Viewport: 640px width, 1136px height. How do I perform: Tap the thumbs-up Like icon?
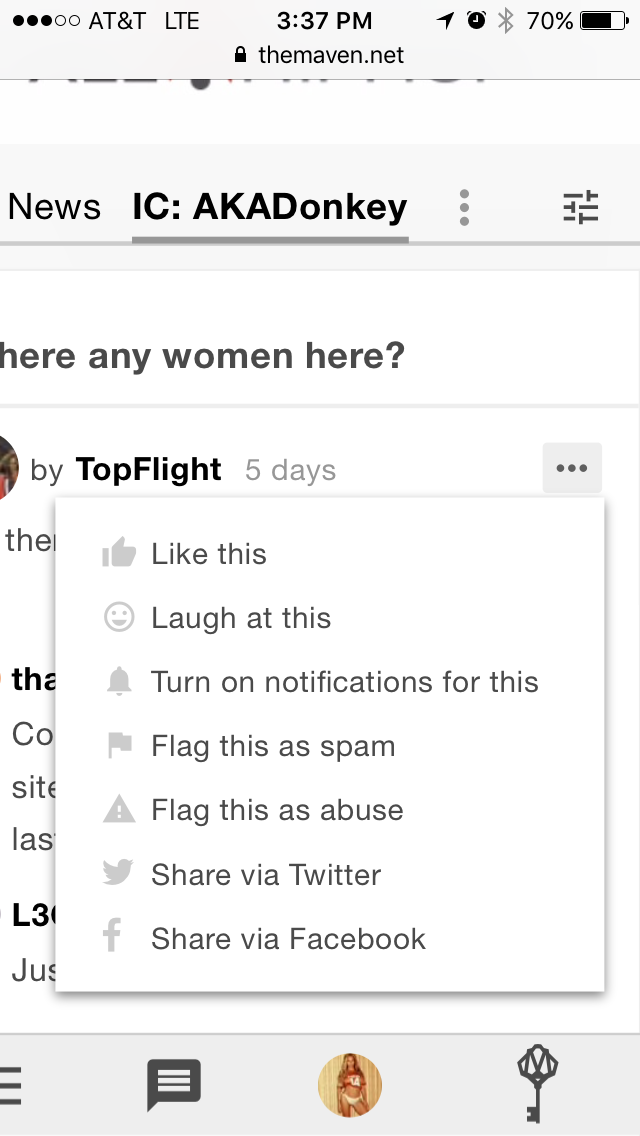tap(119, 554)
